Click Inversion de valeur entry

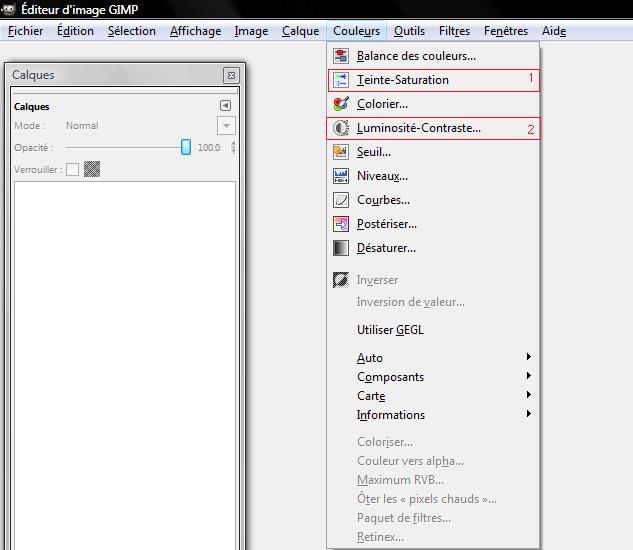point(433,302)
